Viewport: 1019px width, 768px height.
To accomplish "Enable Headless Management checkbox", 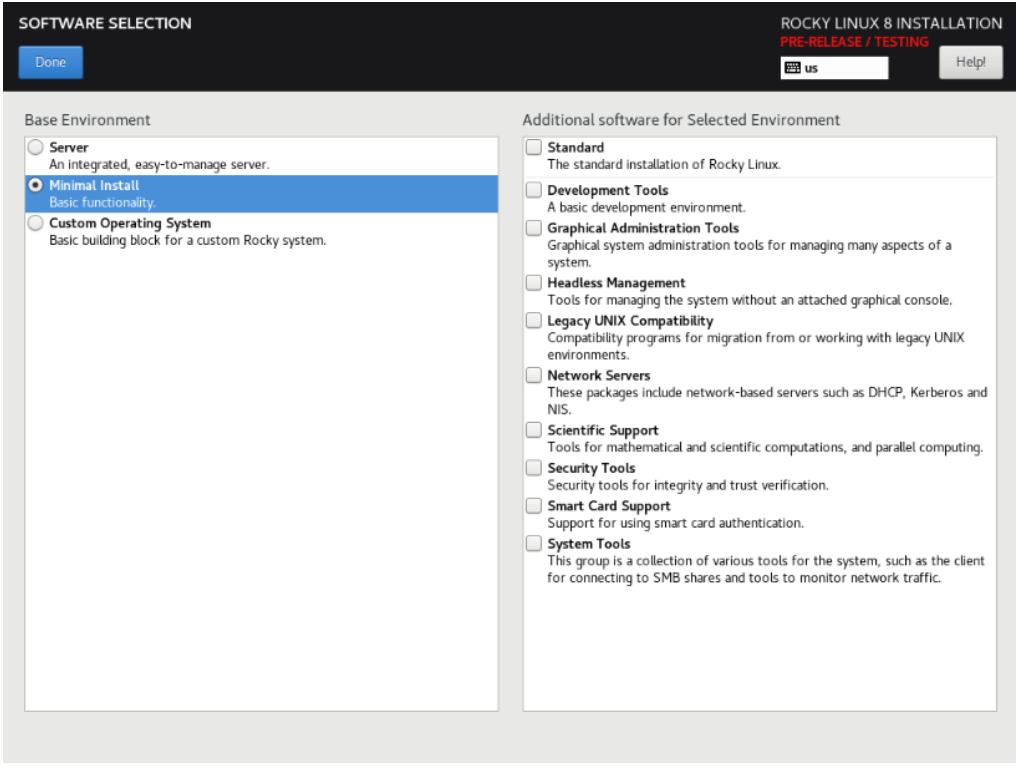I will coord(534,283).
